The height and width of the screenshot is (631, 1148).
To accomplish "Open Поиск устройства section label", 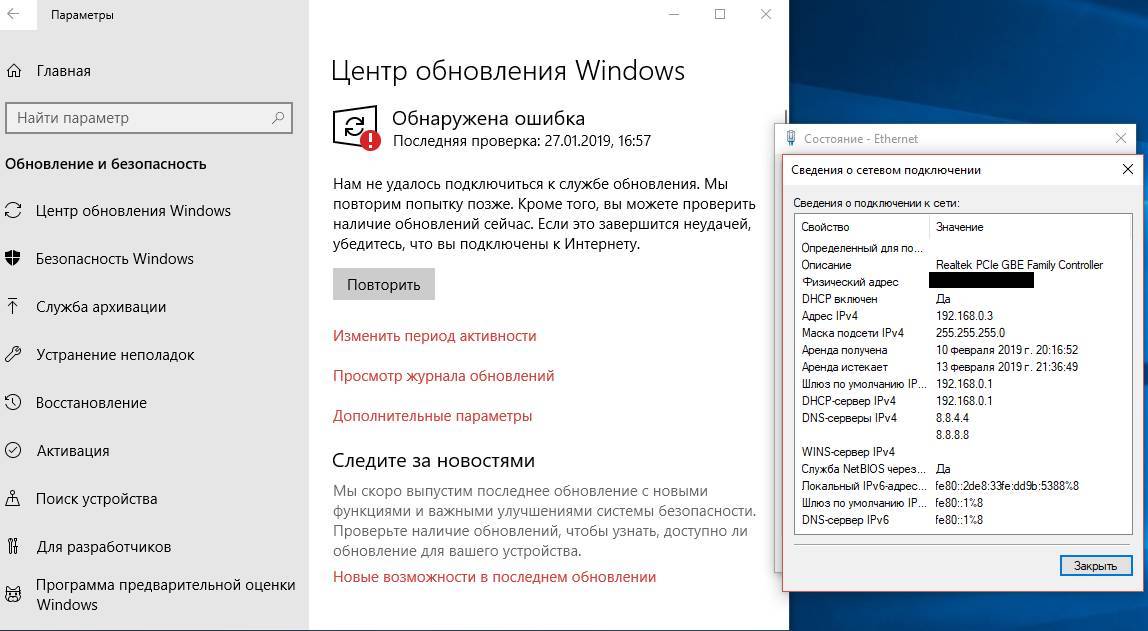I will tap(97, 499).
